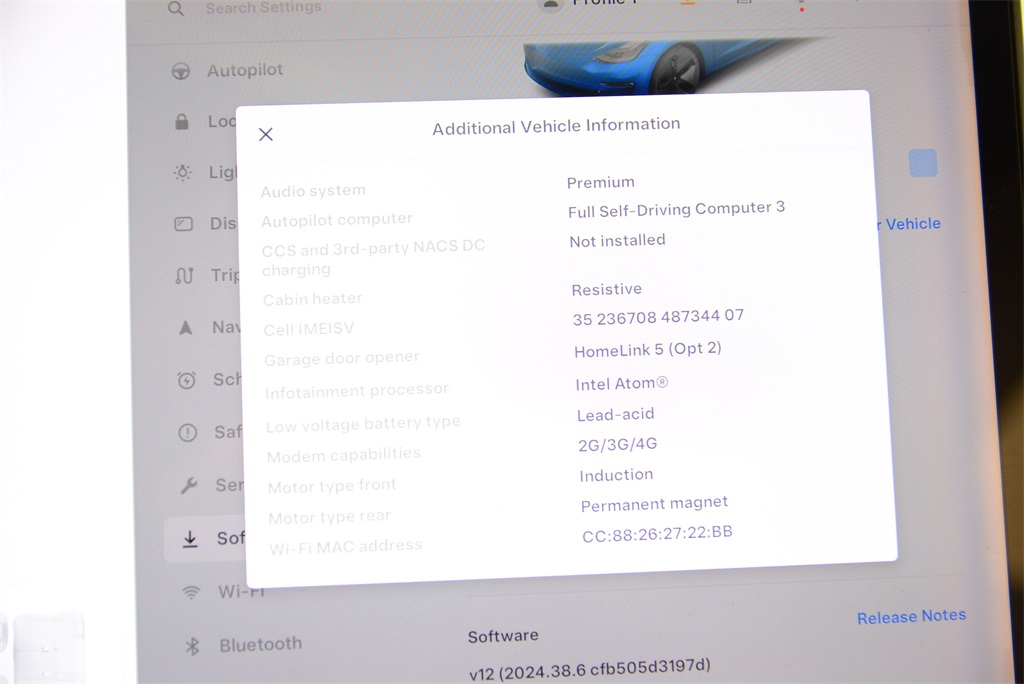Viewport: 1024px width, 684px height.
Task: Click the Premium audio value
Action: [600, 182]
